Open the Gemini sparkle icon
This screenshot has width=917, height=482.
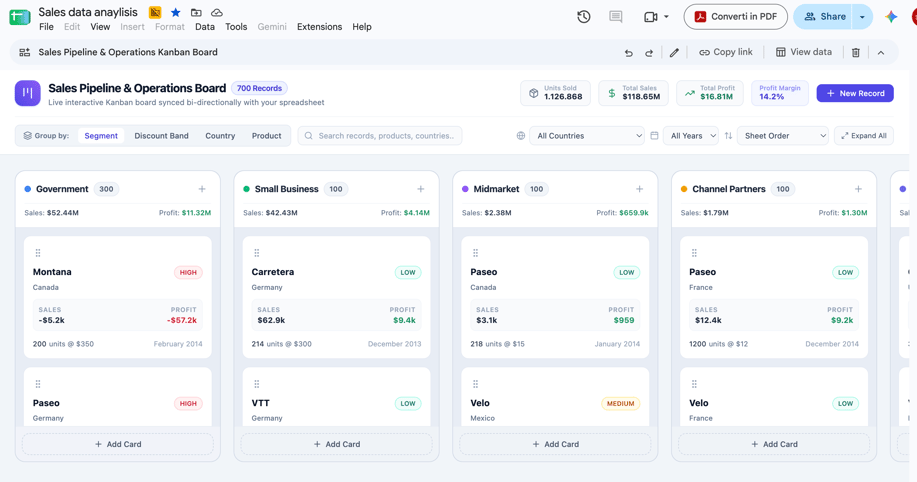(891, 17)
